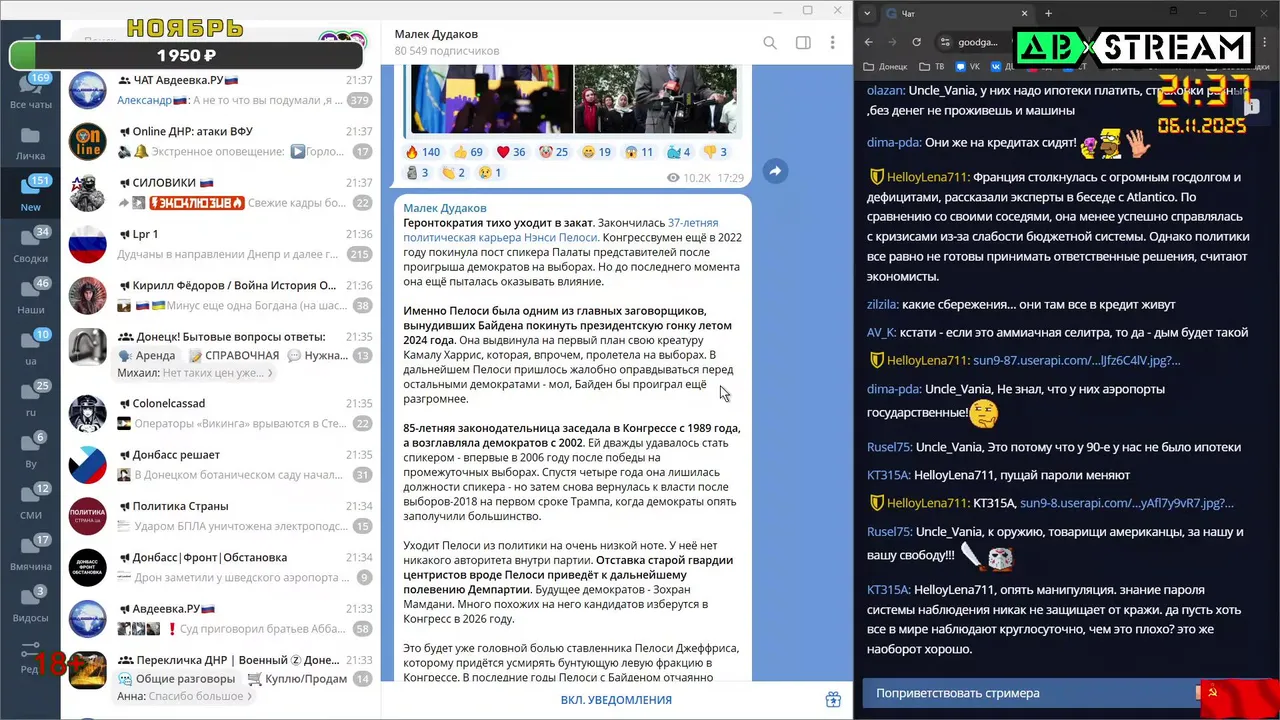1280x720 pixels.
Task: Open the СПРАВОЧНАЯ topic chip
Action: tap(235, 355)
